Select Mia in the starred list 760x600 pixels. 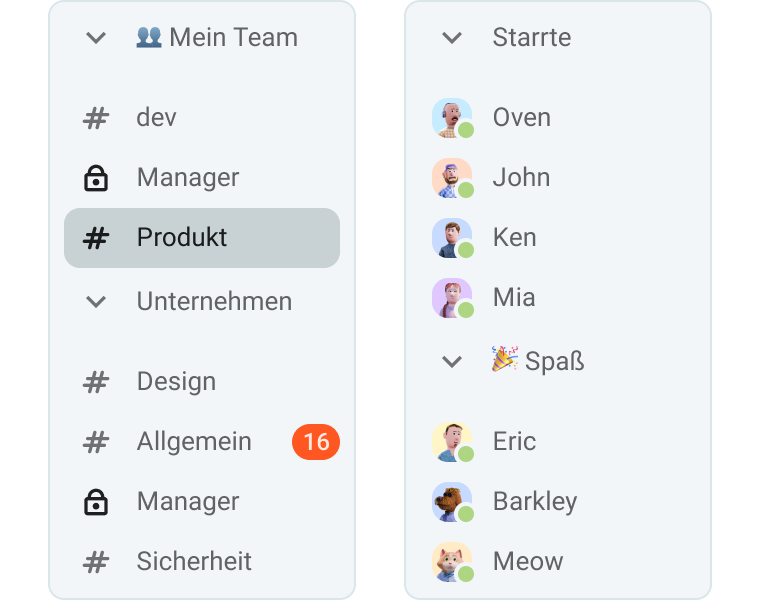click(514, 298)
